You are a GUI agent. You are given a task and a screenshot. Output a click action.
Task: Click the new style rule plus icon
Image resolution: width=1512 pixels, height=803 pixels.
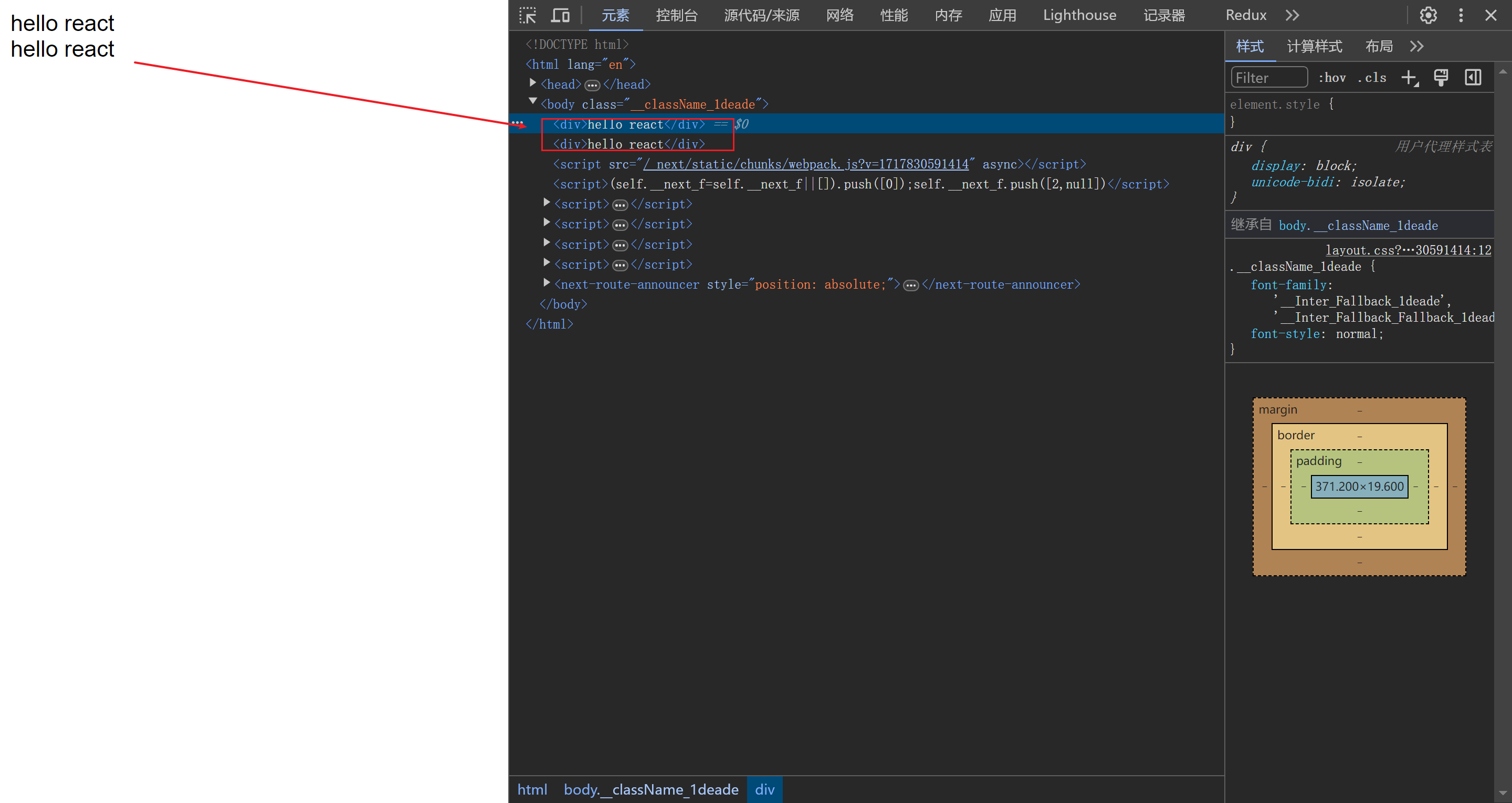pos(1409,78)
